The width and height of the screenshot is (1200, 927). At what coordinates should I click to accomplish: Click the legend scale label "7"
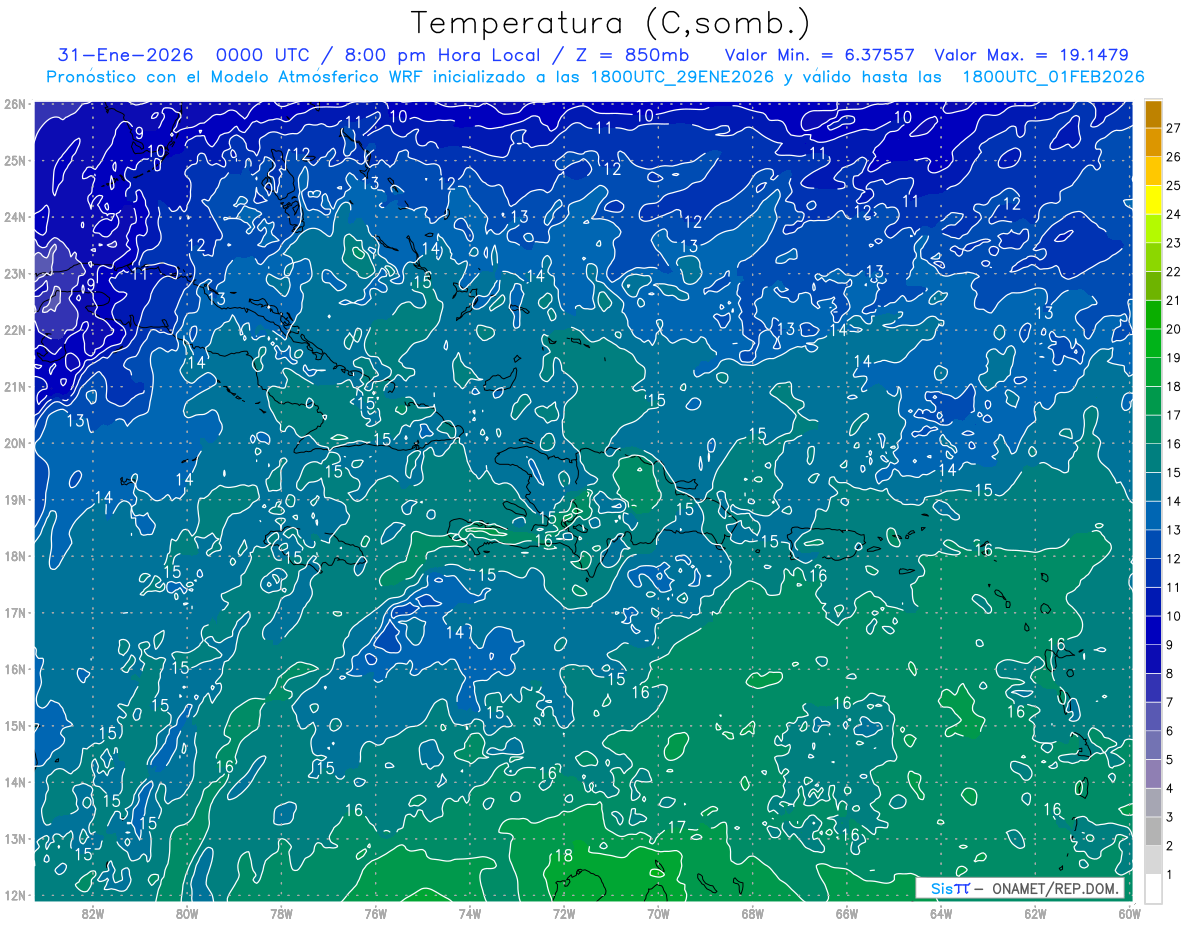click(1170, 703)
